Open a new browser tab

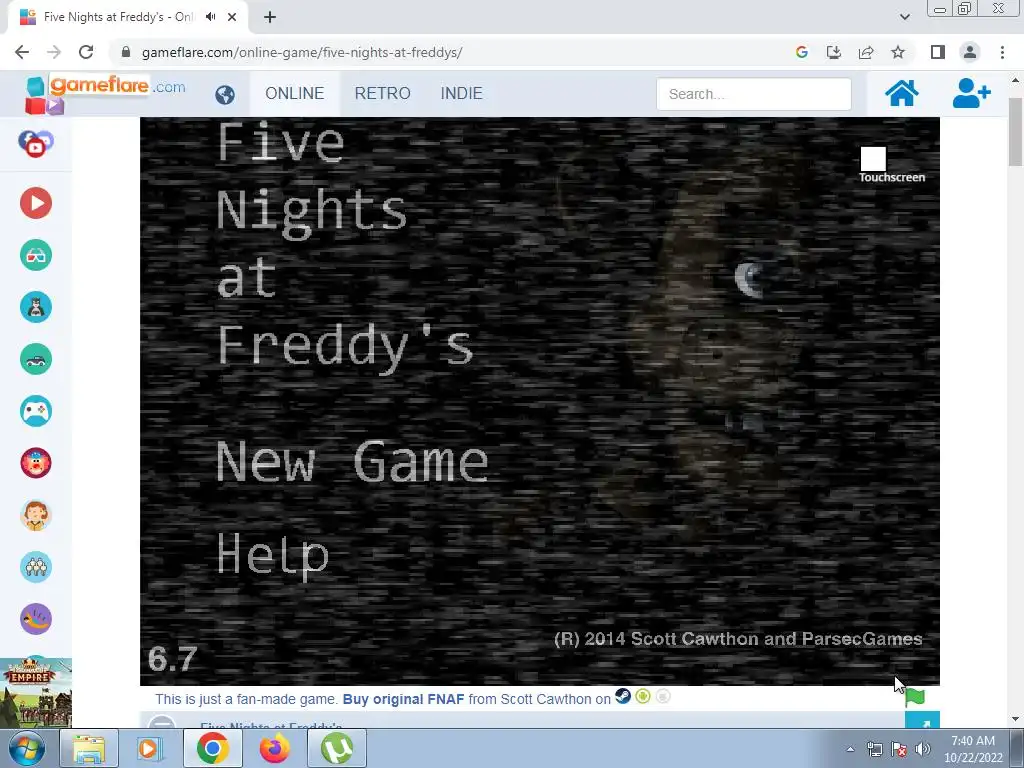click(270, 17)
